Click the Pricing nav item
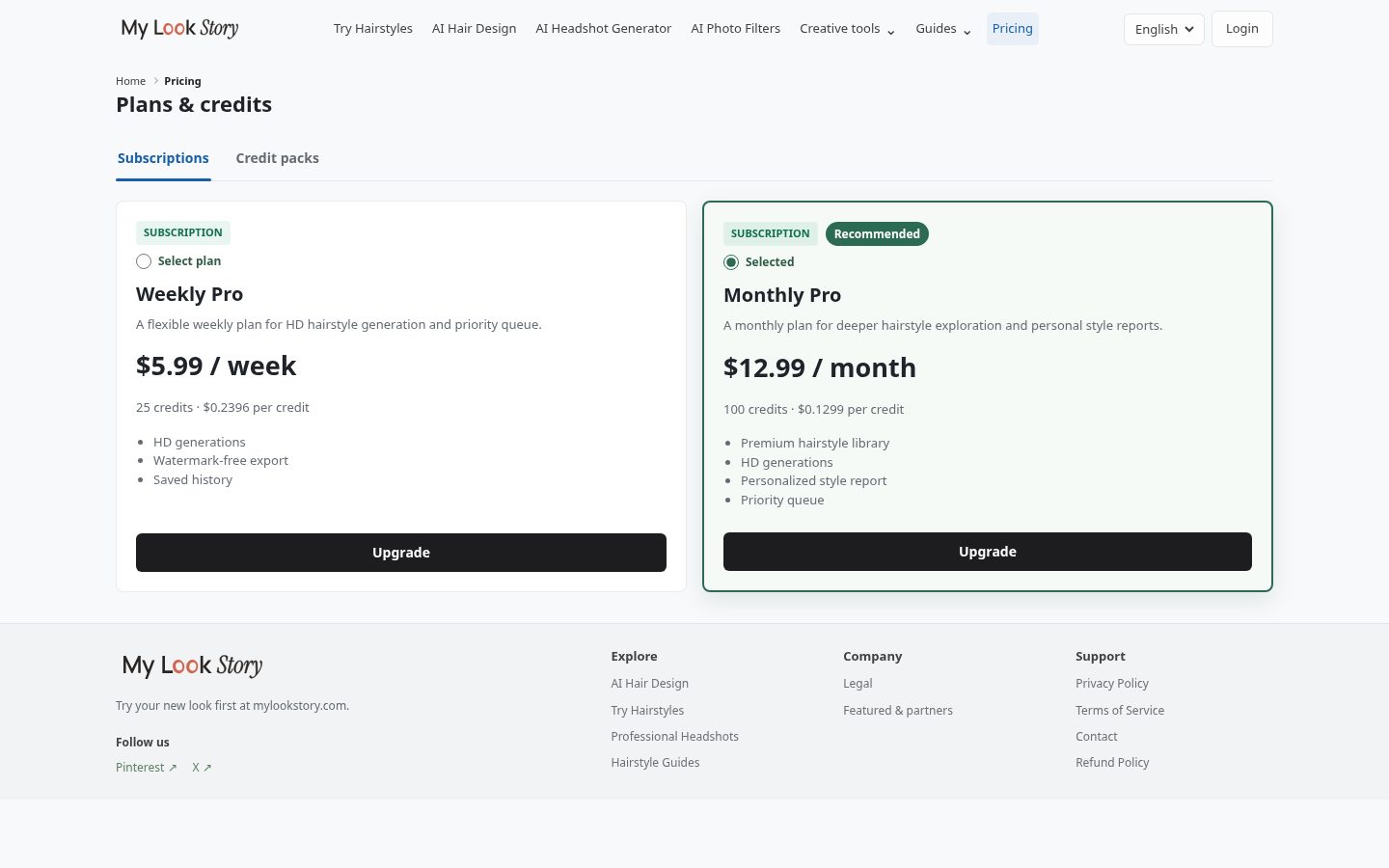Viewport: 1389px width, 868px height. pyautogui.click(x=1013, y=29)
